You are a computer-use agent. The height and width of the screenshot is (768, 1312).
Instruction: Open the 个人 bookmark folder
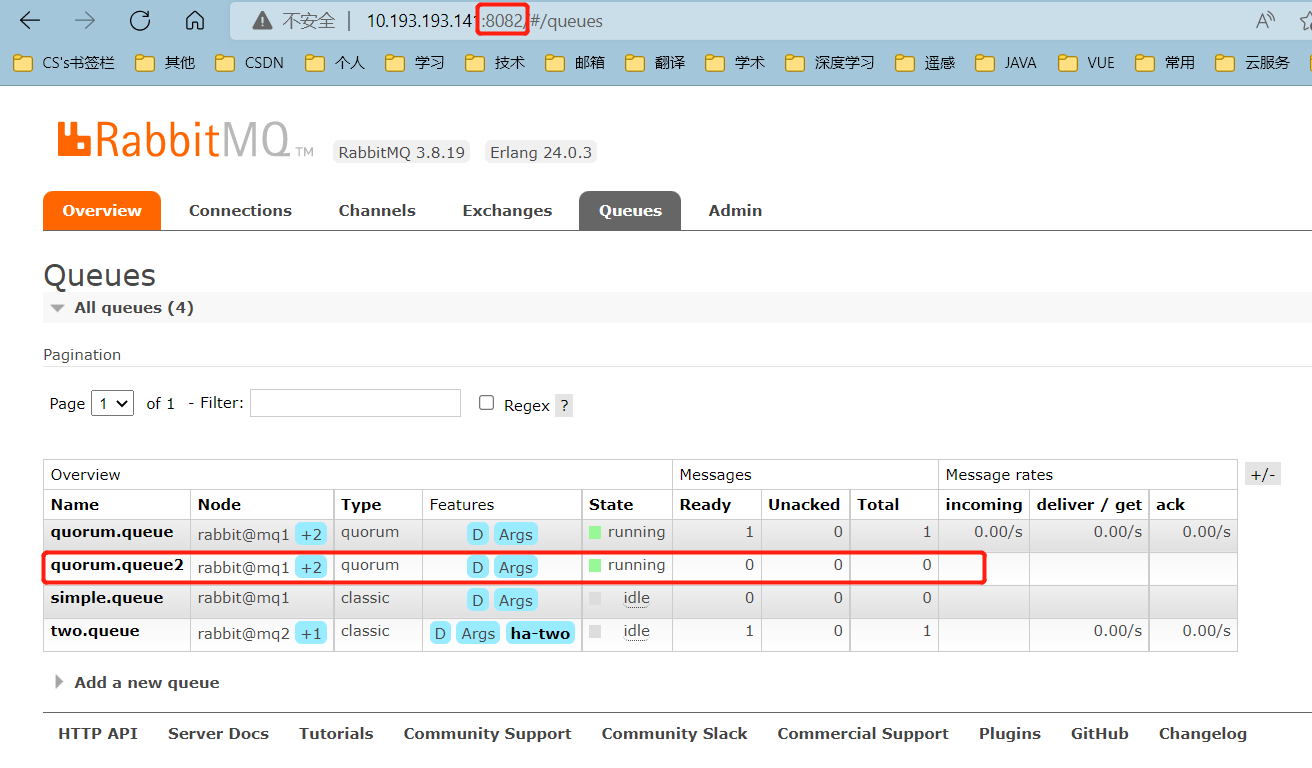click(335, 63)
